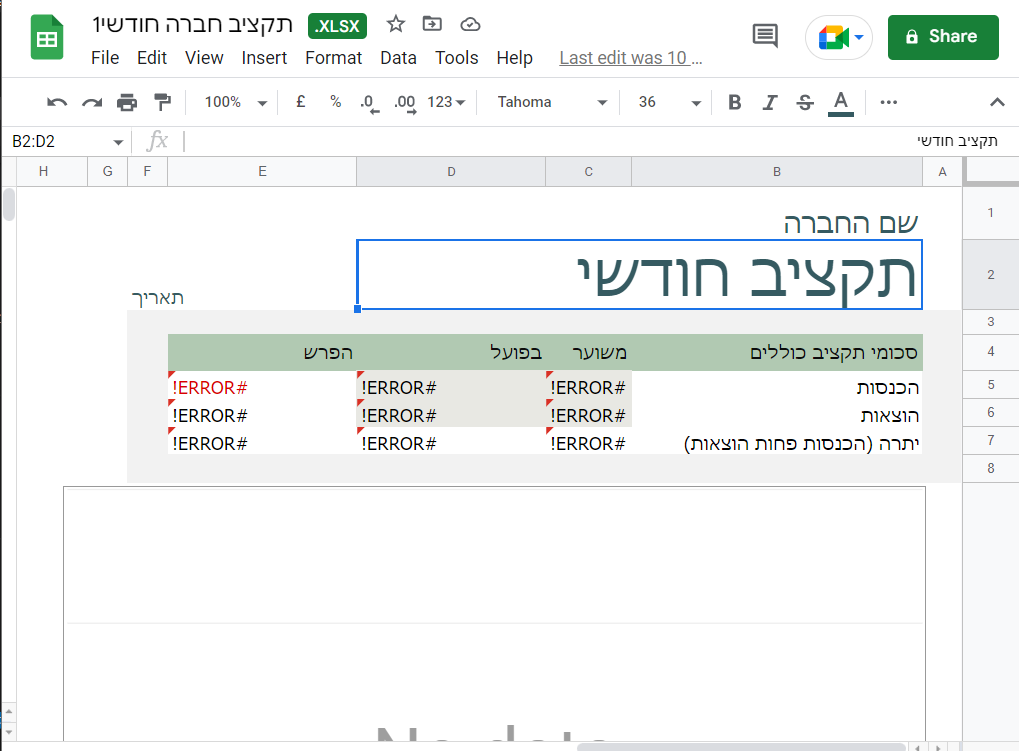Viewport: 1019px width, 751px height.
Task: Click the 'בפועל' column heading cell
Action: 451,353
